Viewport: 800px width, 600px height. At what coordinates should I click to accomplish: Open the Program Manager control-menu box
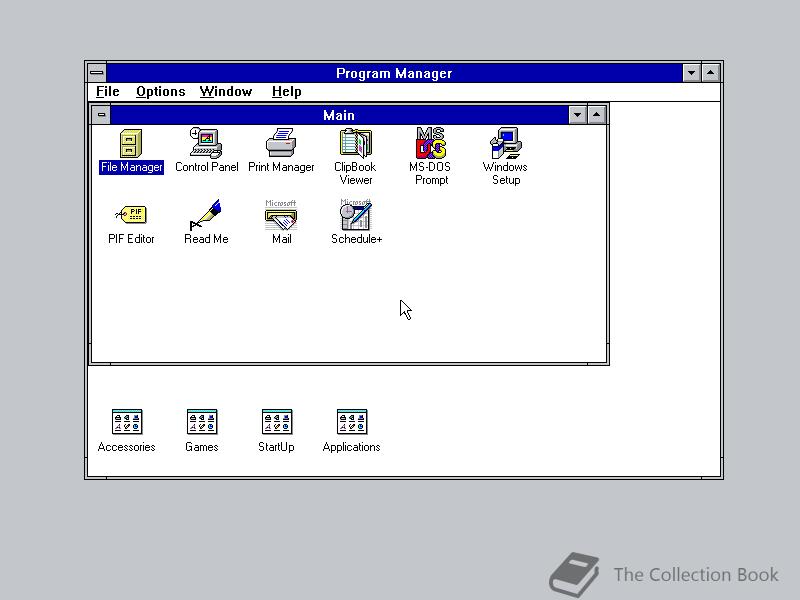[97, 73]
